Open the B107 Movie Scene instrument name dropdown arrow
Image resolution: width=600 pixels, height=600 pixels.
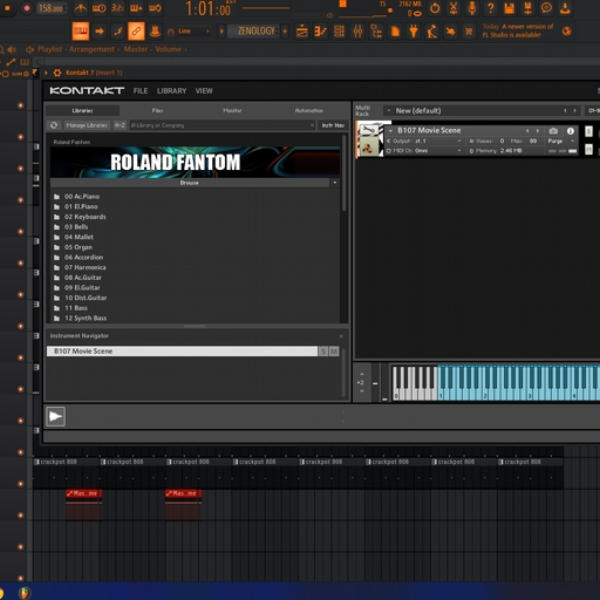pos(390,131)
